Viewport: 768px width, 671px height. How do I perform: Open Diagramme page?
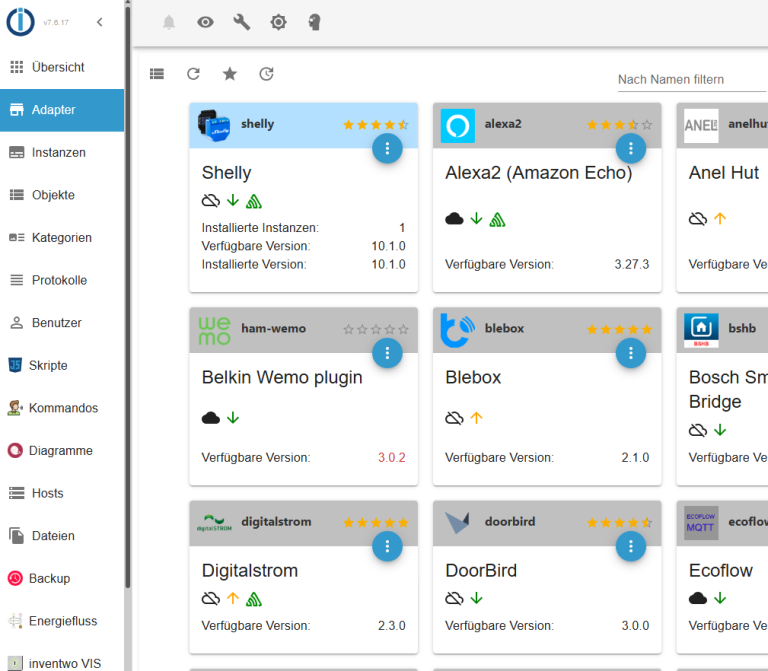[62, 451]
